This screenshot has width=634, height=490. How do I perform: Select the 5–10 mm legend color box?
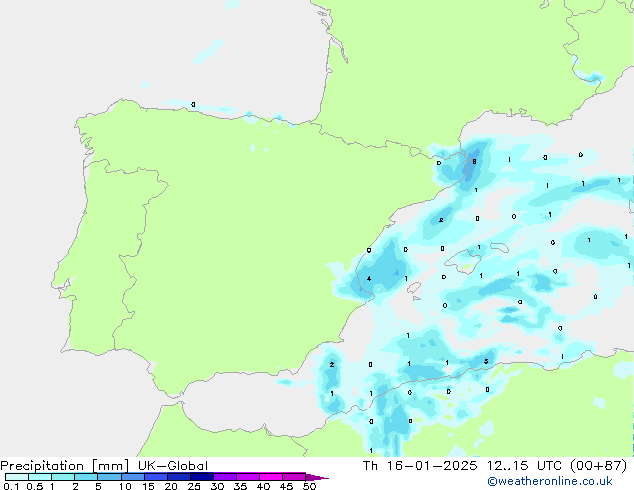tap(109, 477)
